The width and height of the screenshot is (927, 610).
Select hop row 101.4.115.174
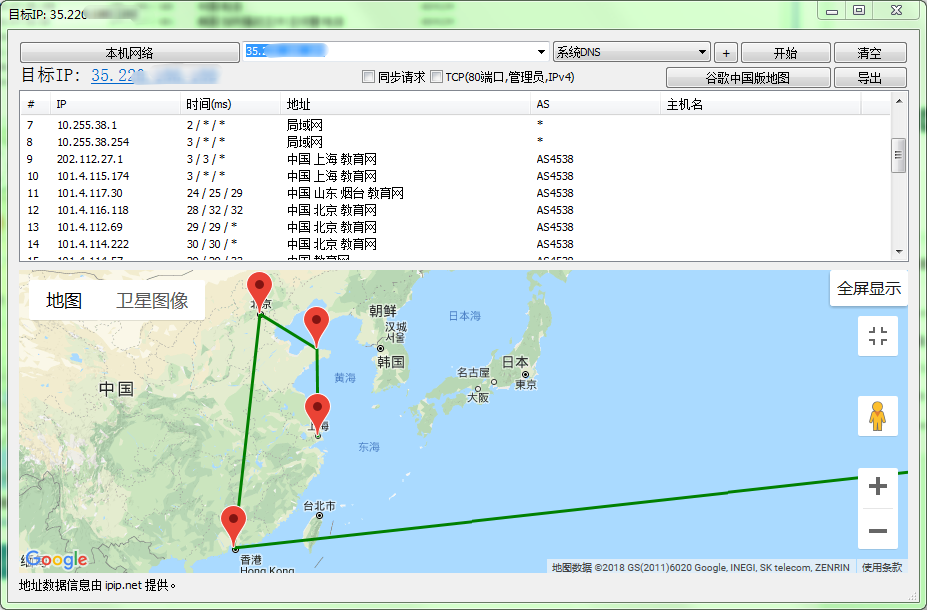455,176
